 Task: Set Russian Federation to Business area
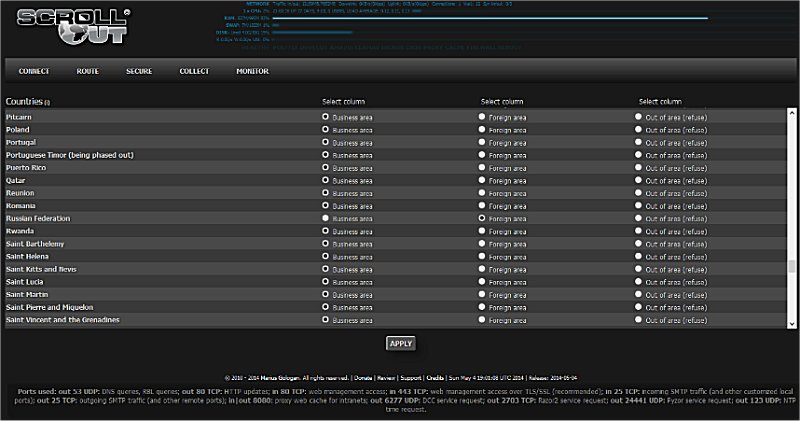325,218
